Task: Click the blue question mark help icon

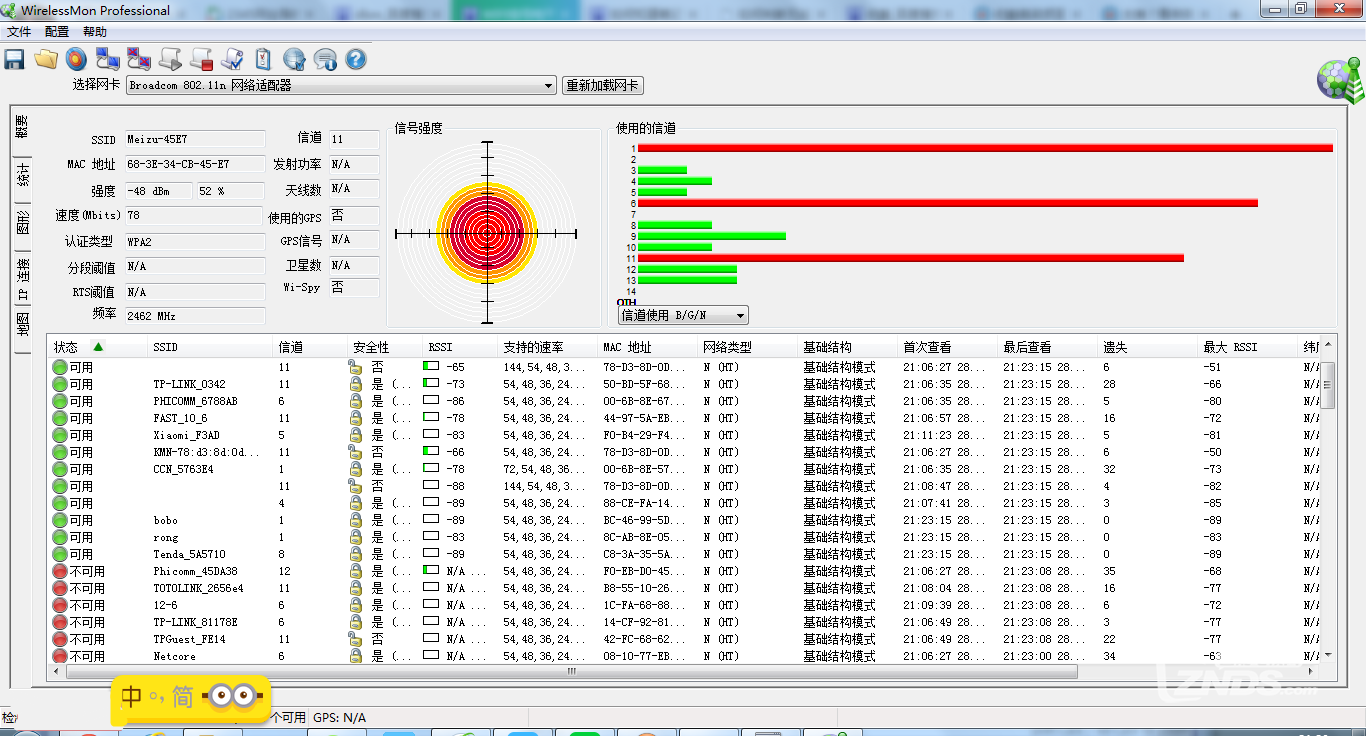Action: [356, 59]
